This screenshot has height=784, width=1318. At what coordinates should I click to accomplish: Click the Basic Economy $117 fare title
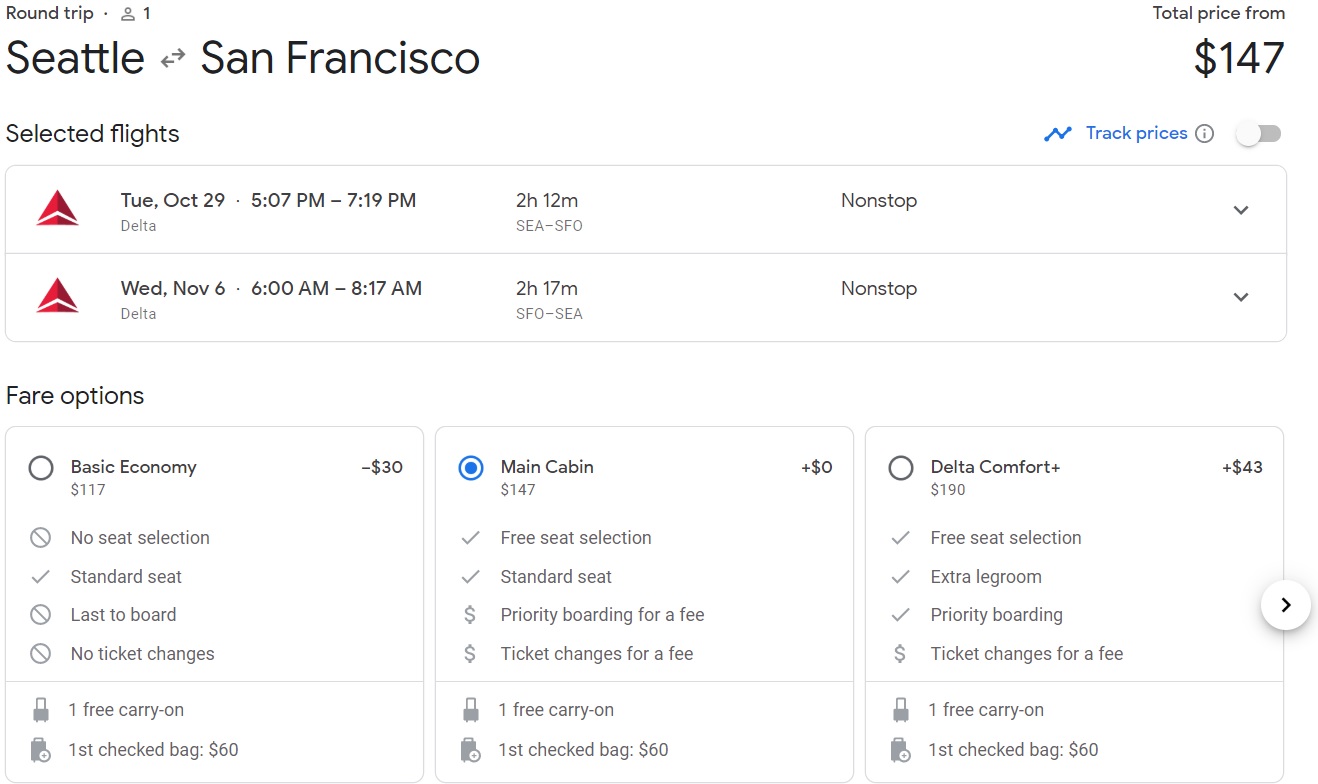tap(133, 467)
